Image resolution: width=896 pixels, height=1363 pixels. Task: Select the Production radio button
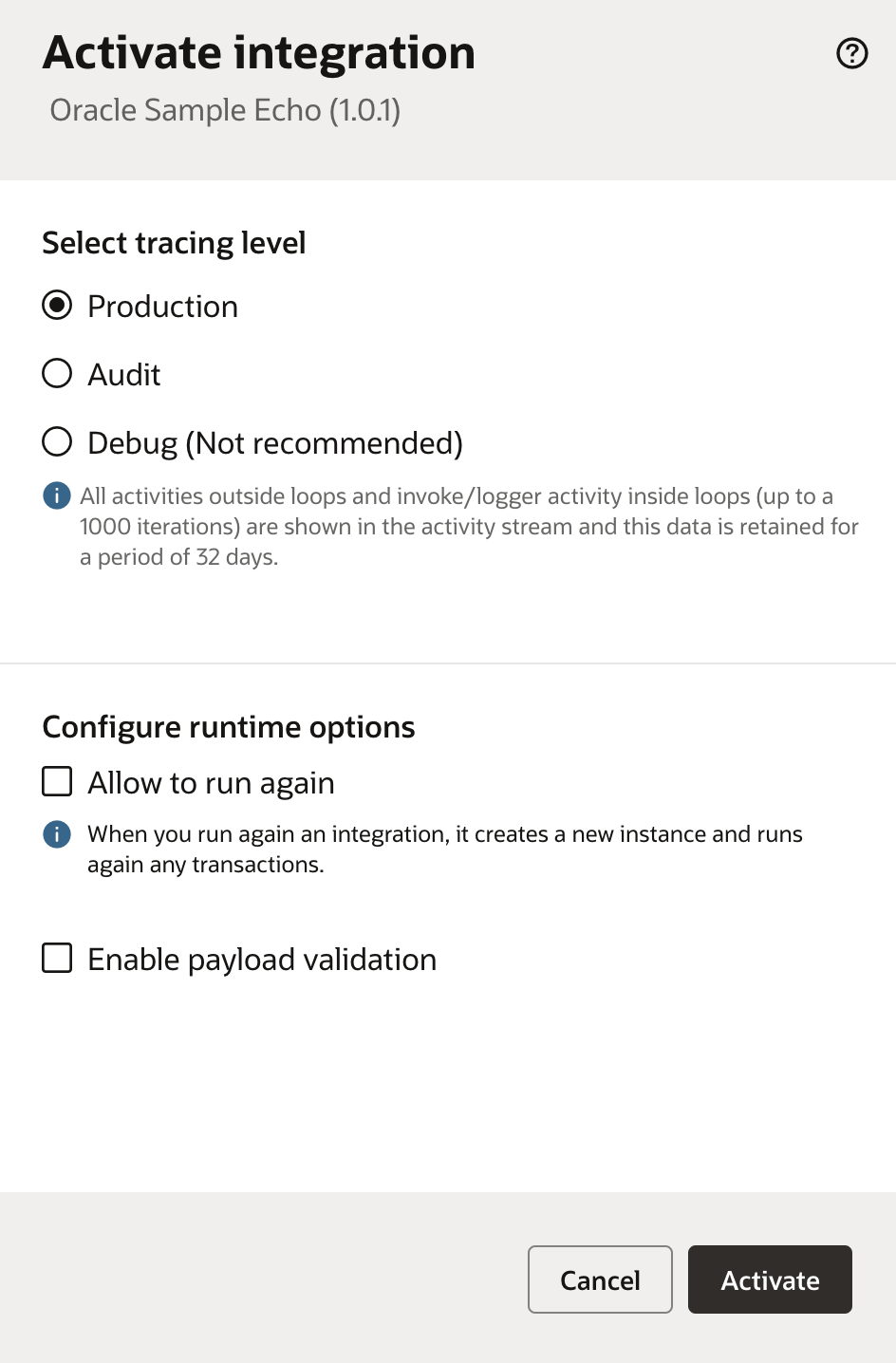tap(57, 306)
